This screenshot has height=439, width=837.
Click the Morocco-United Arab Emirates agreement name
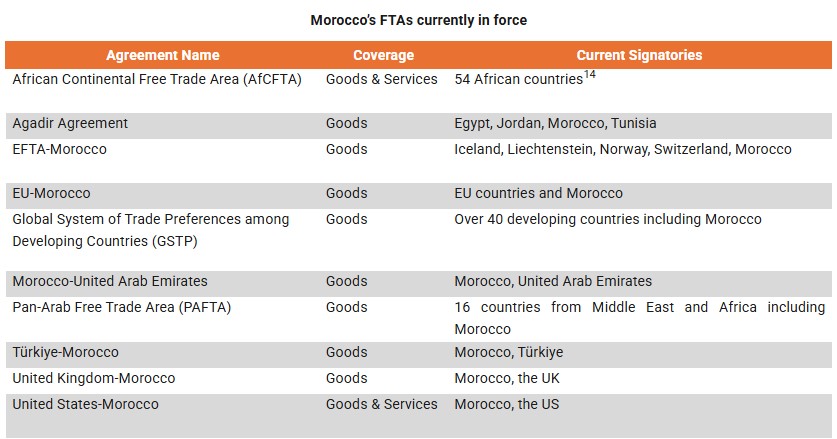click(x=110, y=281)
